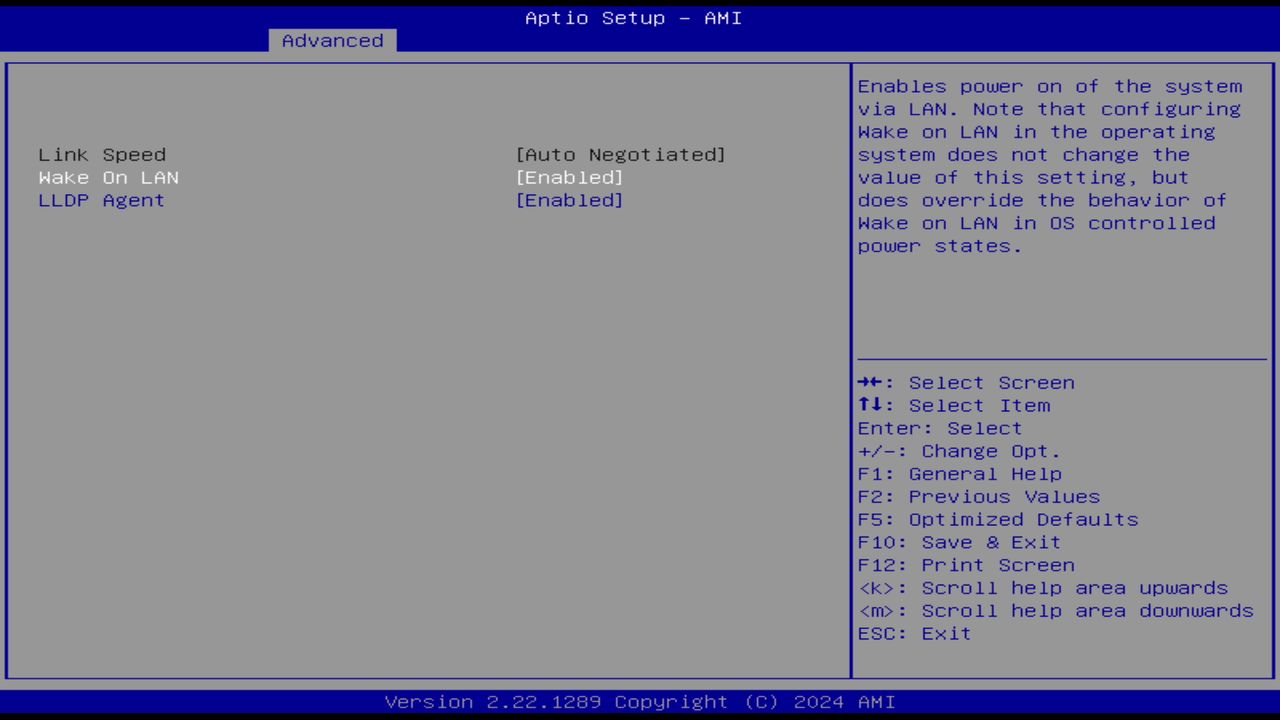
Task: Click the Scroll help area upwards hint
Action: [x=1043, y=589]
